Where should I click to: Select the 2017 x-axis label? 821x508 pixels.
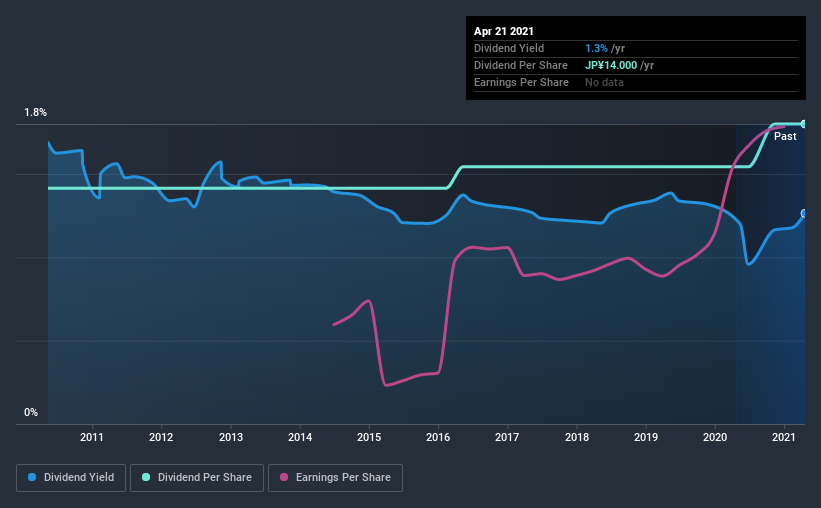(507, 437)
